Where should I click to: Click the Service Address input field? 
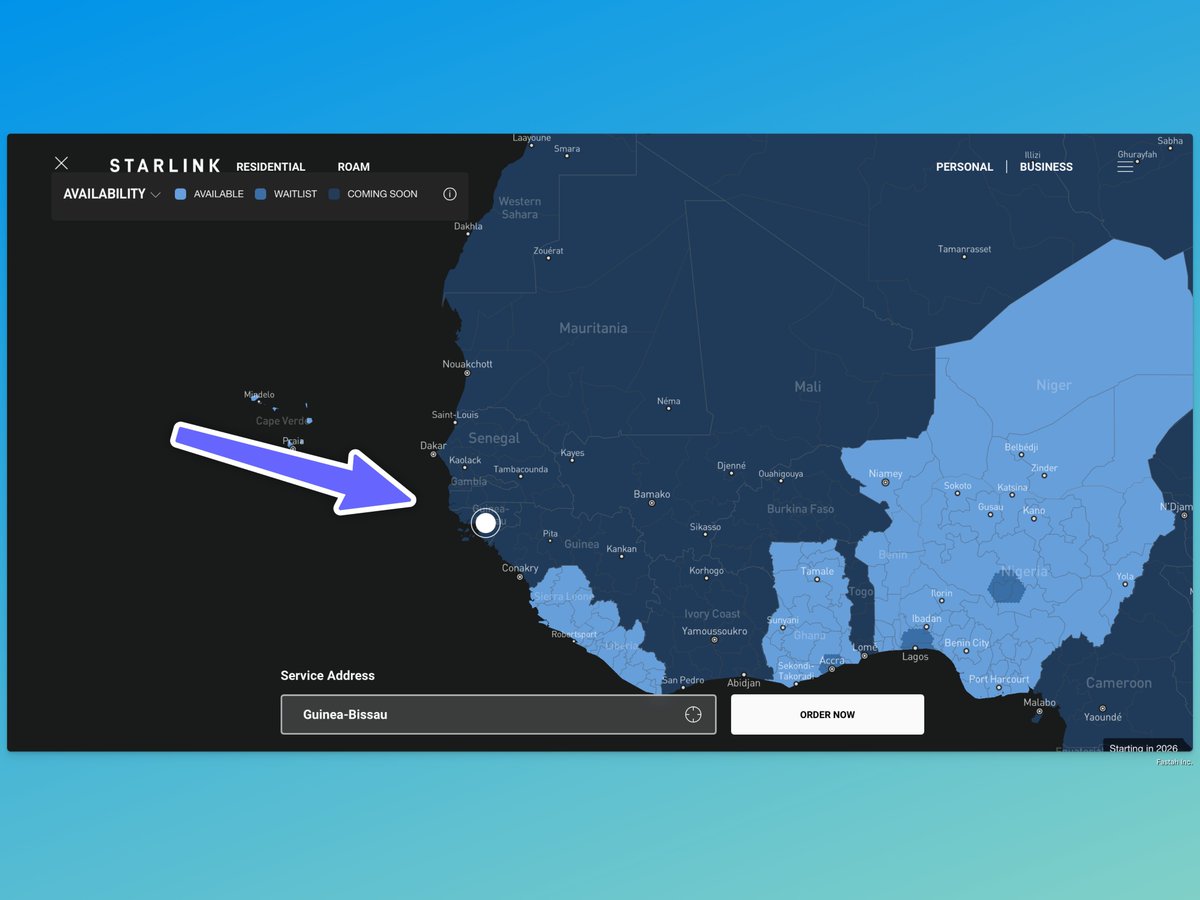pos(498,715)
